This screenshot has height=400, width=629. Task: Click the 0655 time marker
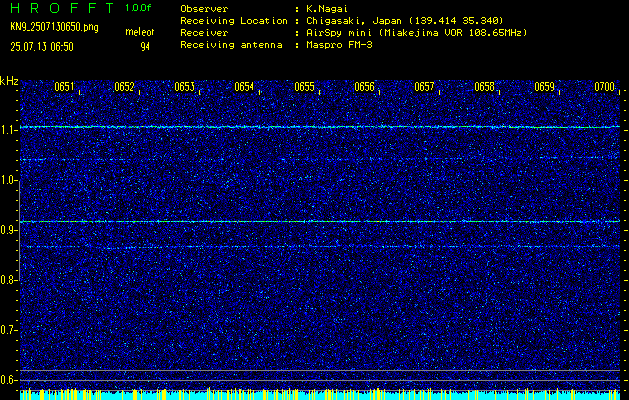pyautogui.click(x=304, y=87)
